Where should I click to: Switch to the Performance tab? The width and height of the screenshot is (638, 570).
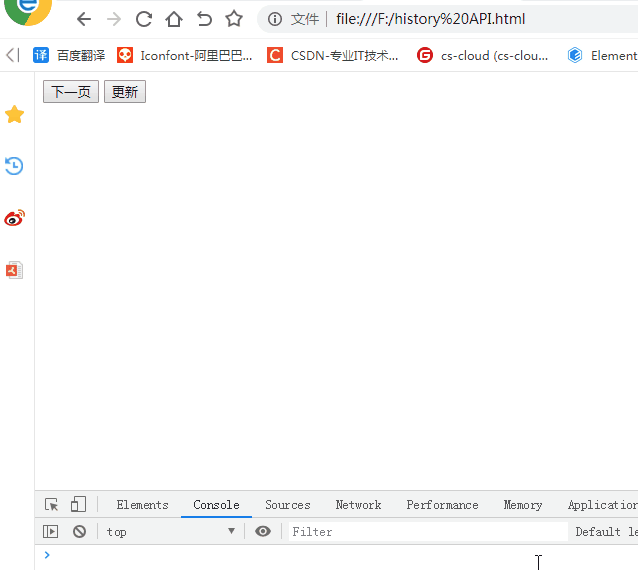[442, 505]
